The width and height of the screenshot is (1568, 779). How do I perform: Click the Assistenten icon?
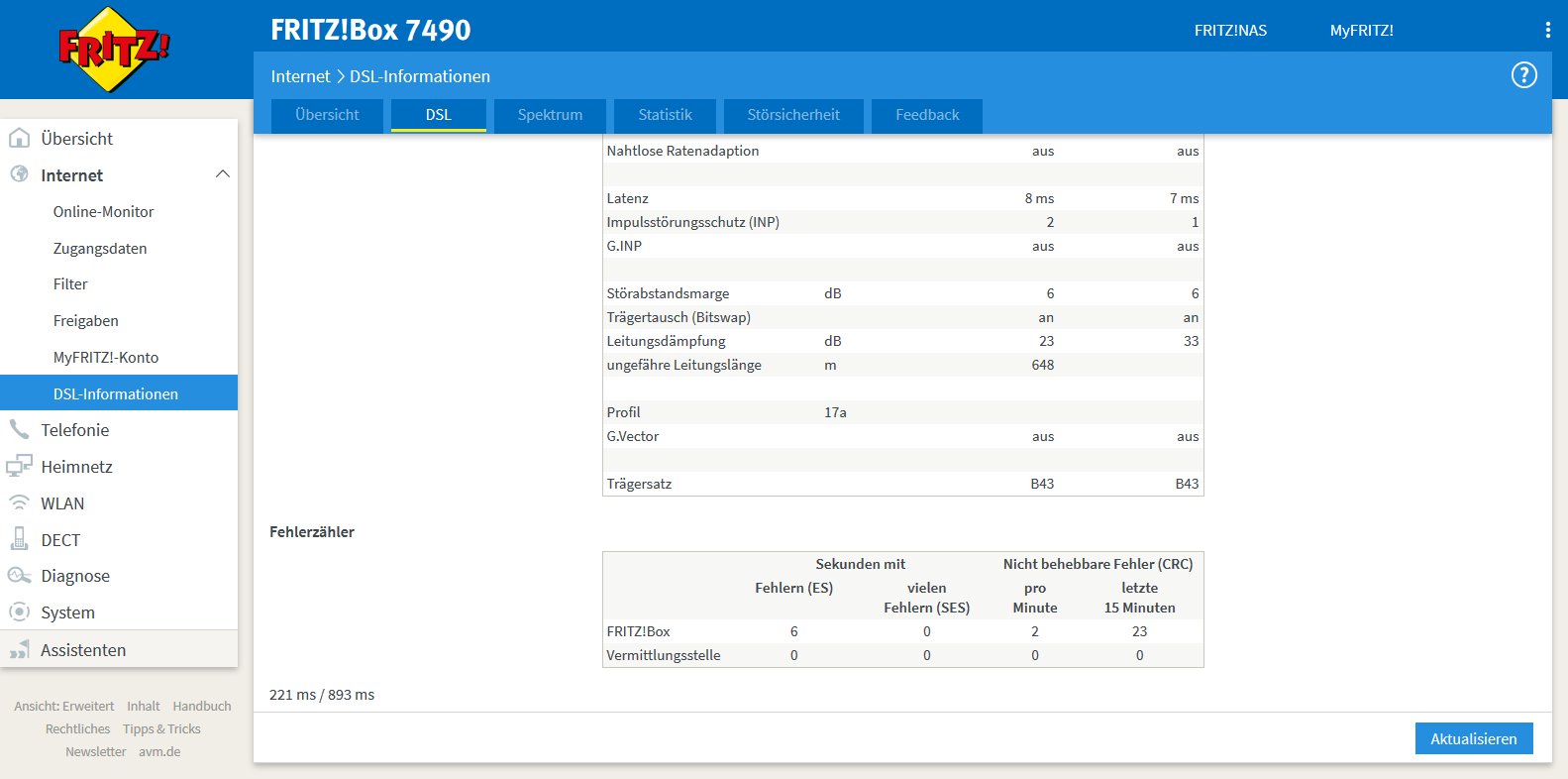[x=19, y=649]
